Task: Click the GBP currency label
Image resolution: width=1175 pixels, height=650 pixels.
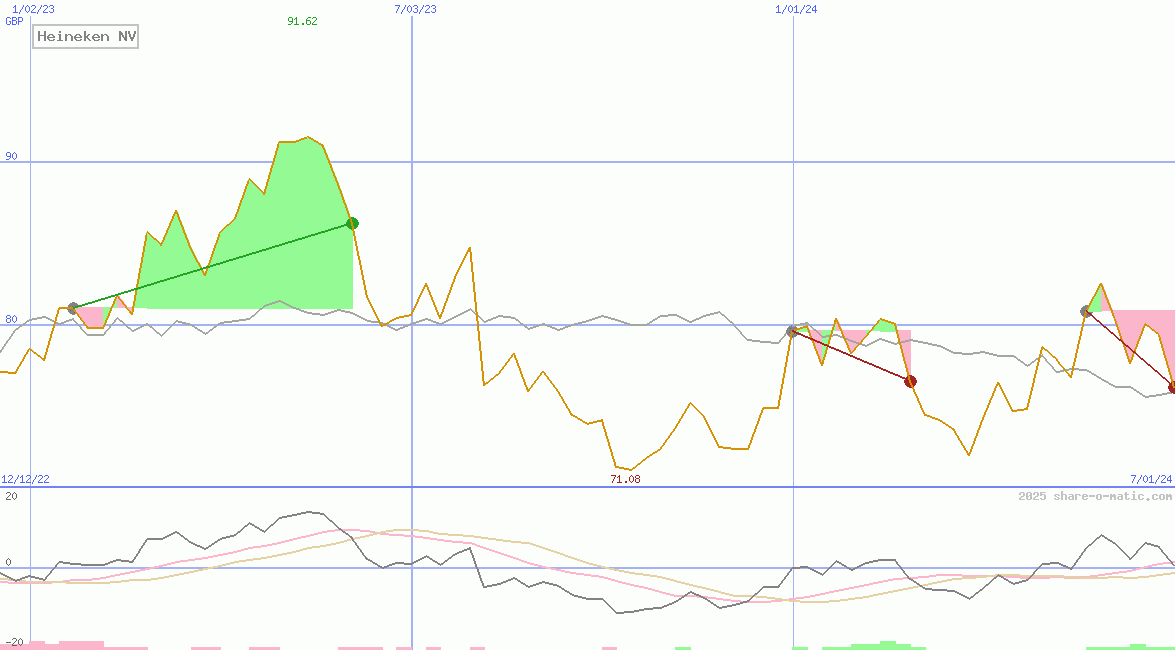Action: click(x=14, y=21)
